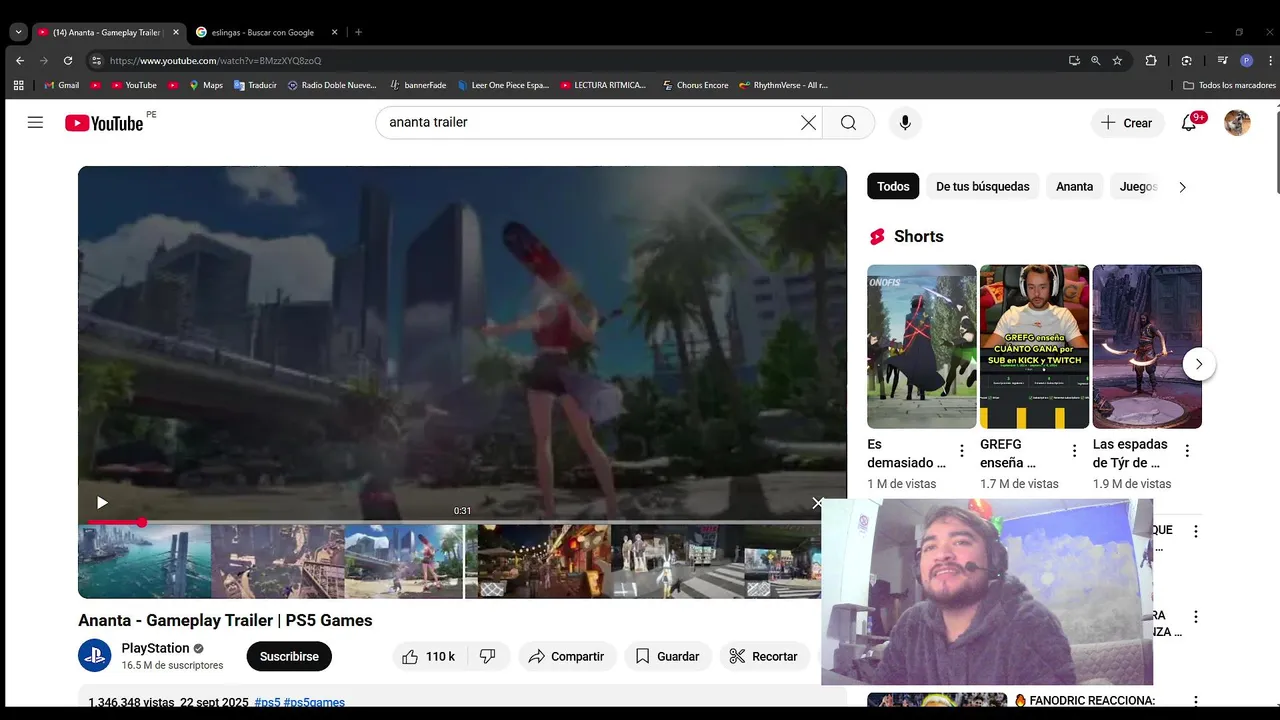Run search with the magnifier button
This screenshot has height=720, width=1280.
pyautogui.click(x=848, y=123)
